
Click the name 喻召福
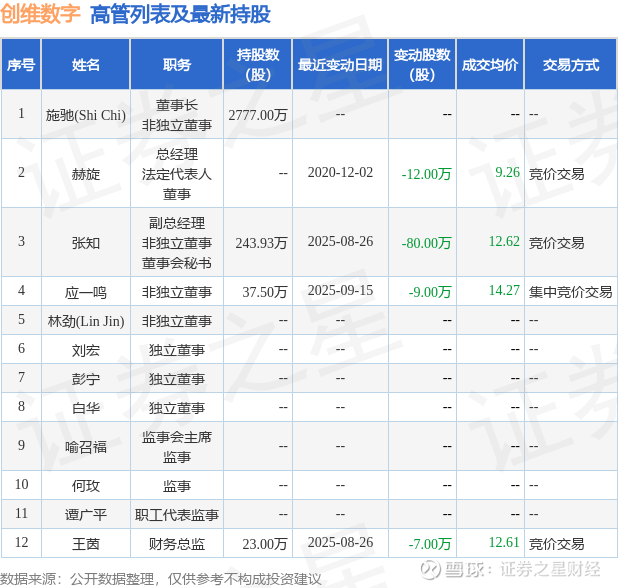click(x=86, y=447)
